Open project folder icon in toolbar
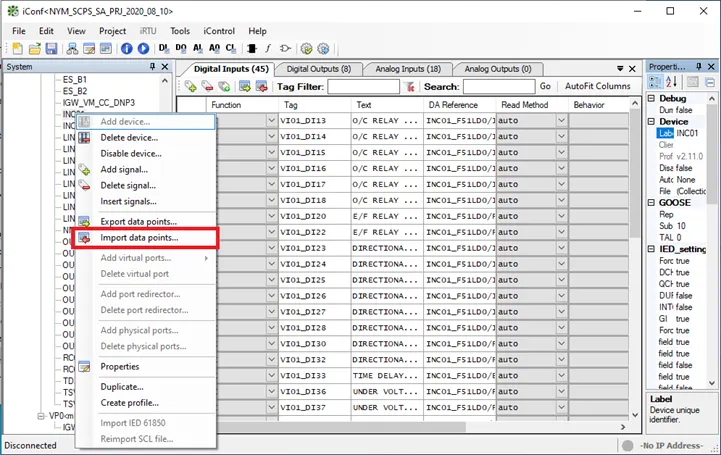721x455 pixels. [34, 48]
